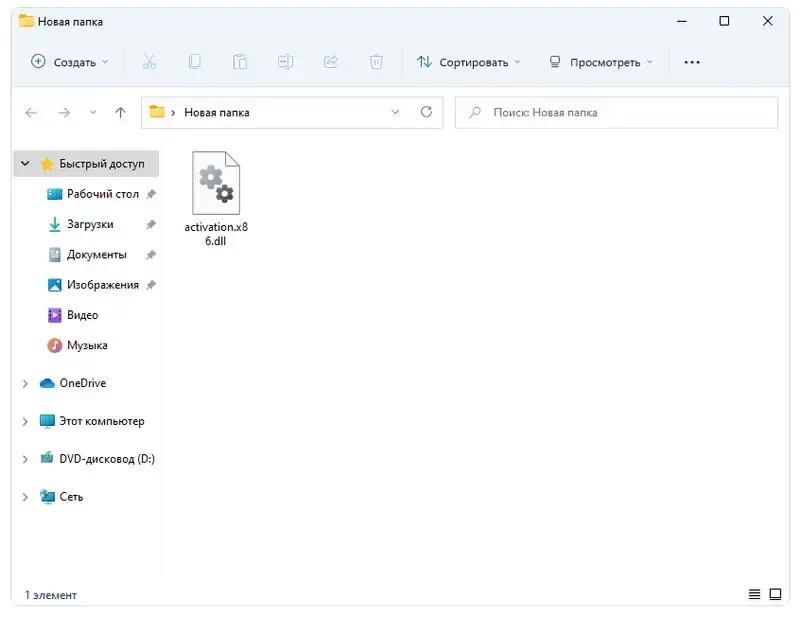
Task: Click the Paste clipboard icon
Action: tap(240, 62)
